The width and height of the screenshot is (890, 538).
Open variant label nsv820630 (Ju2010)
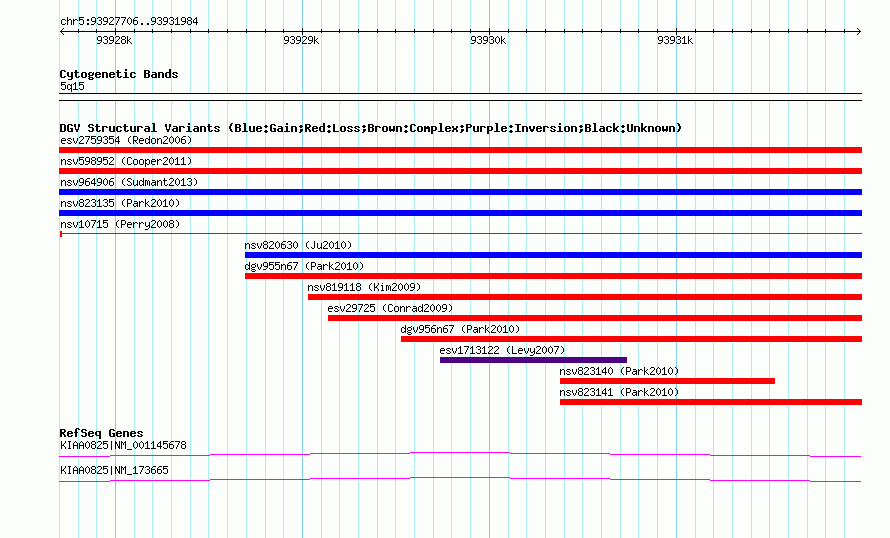[298, 245]
